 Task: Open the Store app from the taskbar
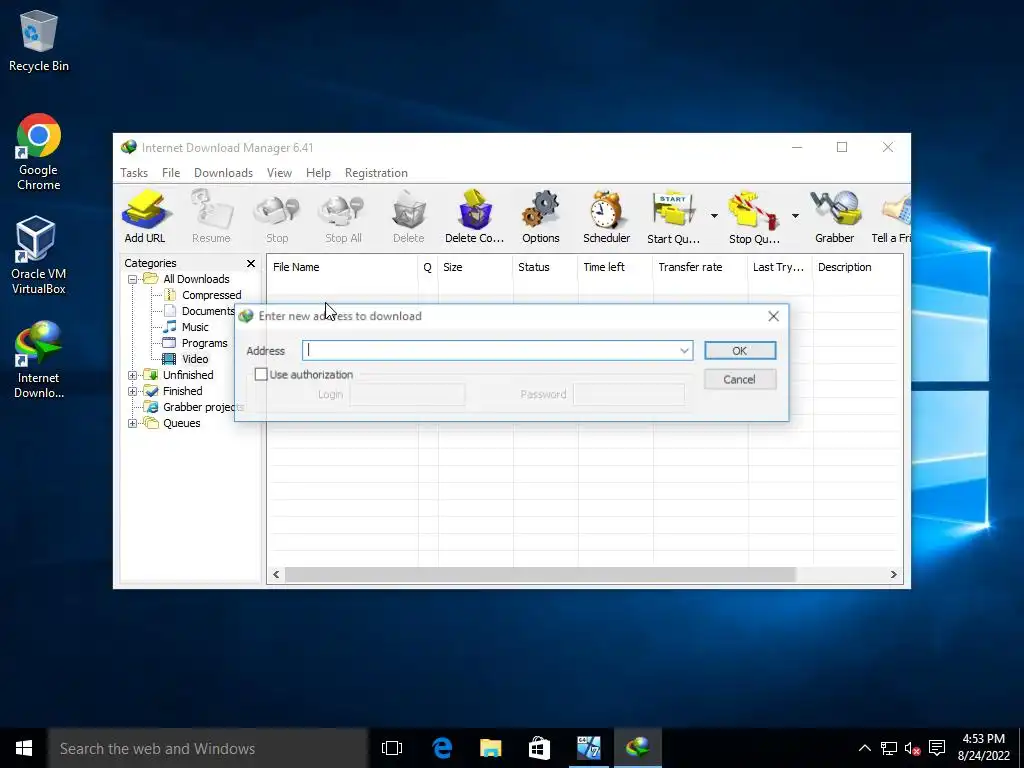[539, 748]
